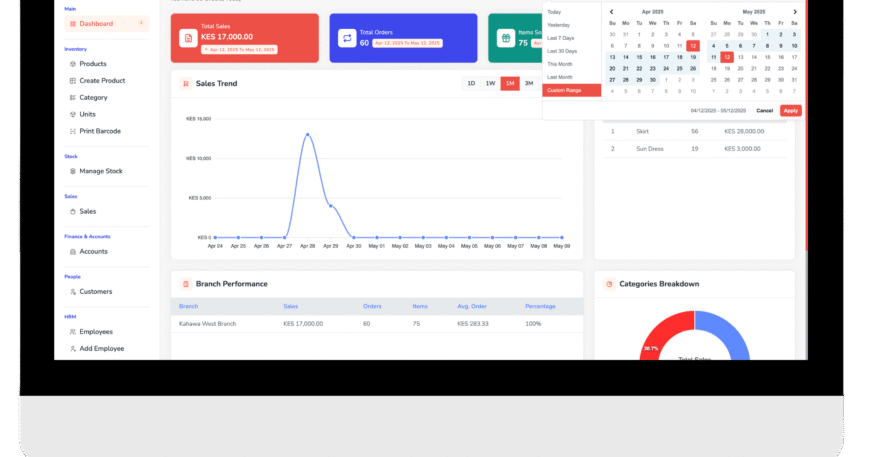The width and height of the screenshot is (870, 457).
Task: Select the 1W trend range
Action: pos(490,84)
